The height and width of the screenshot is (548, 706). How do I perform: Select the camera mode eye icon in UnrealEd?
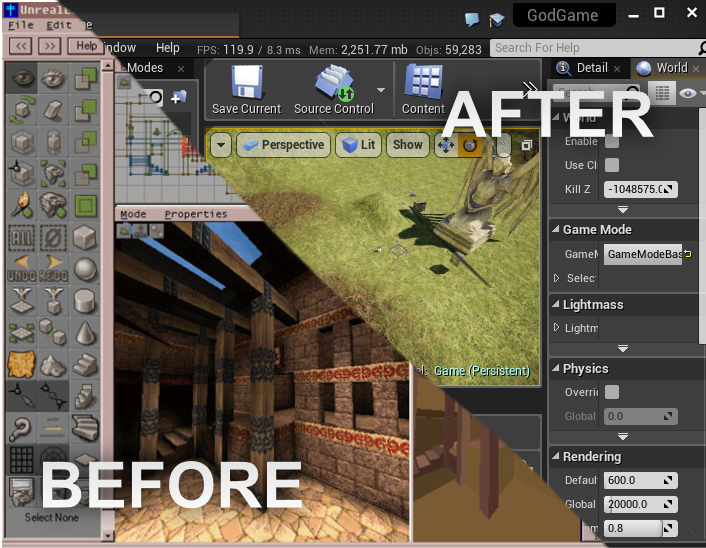click(x=22, y=78)
